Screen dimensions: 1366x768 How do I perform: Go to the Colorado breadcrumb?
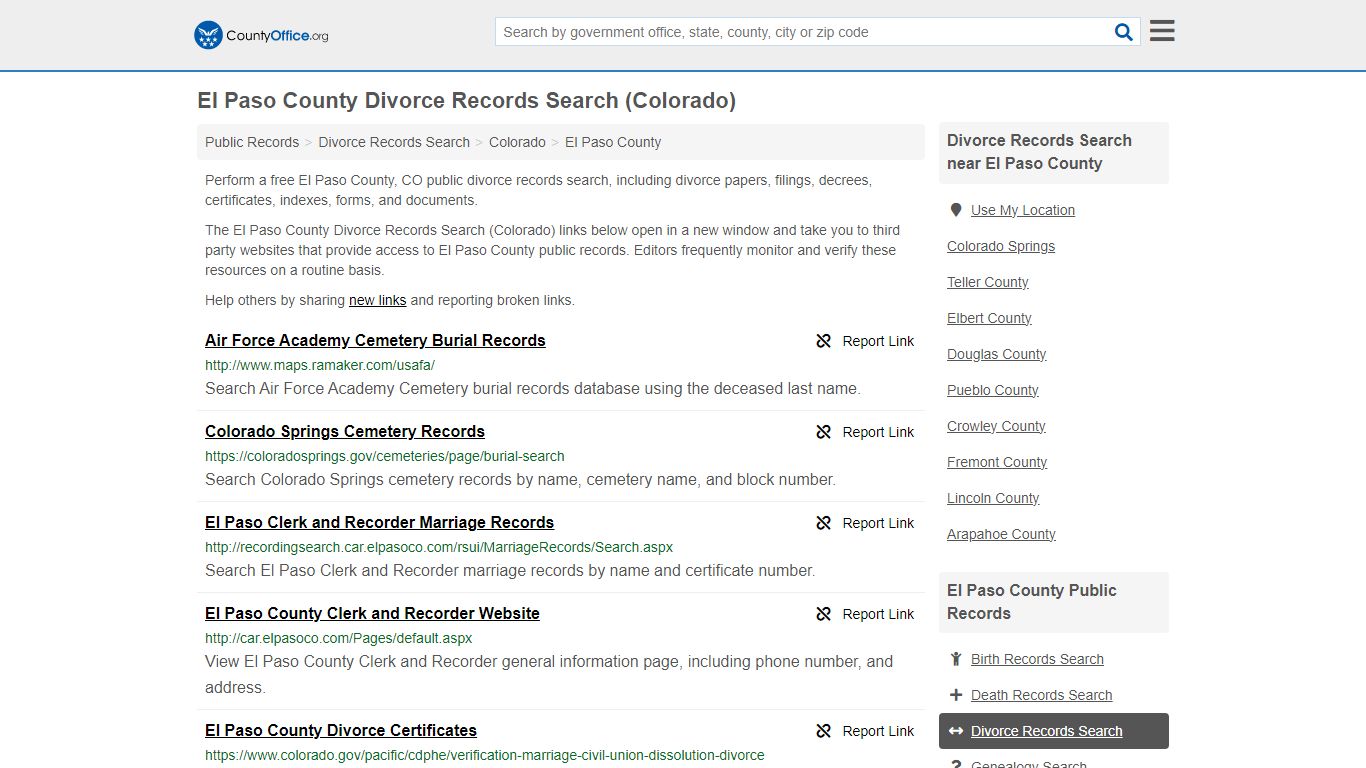tap(517, 142)
